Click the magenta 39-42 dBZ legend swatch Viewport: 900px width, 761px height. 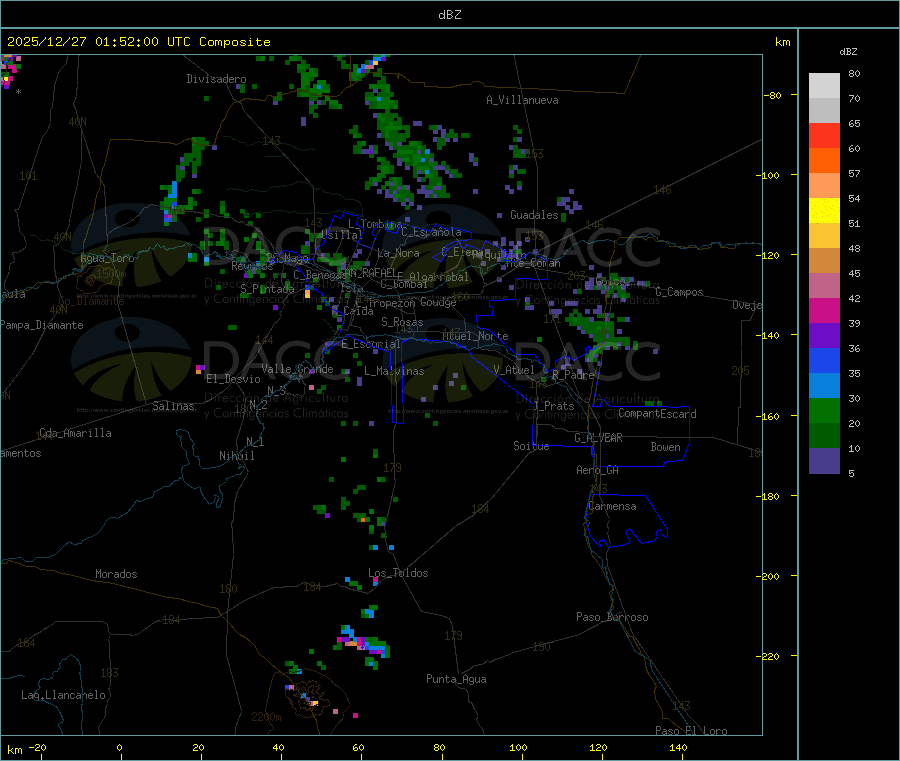pyautogui.click(x=824, y=310)
